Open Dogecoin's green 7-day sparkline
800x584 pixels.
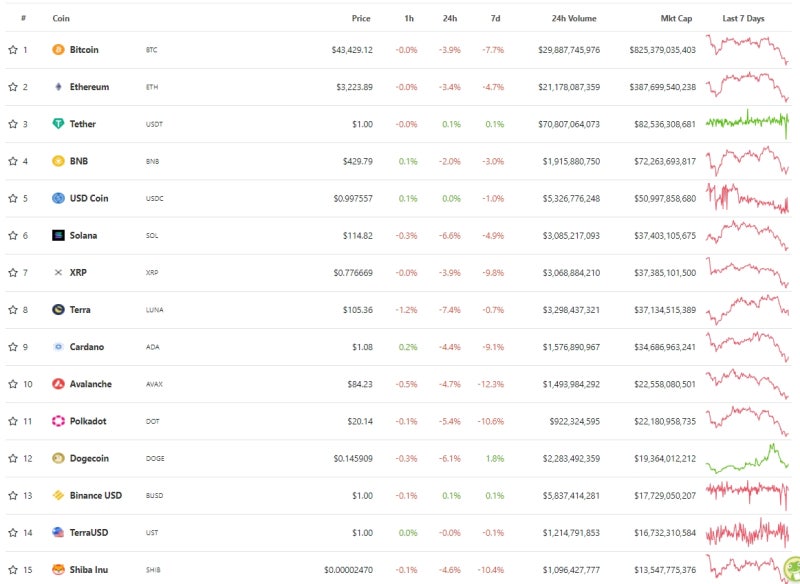click(747, 458)
